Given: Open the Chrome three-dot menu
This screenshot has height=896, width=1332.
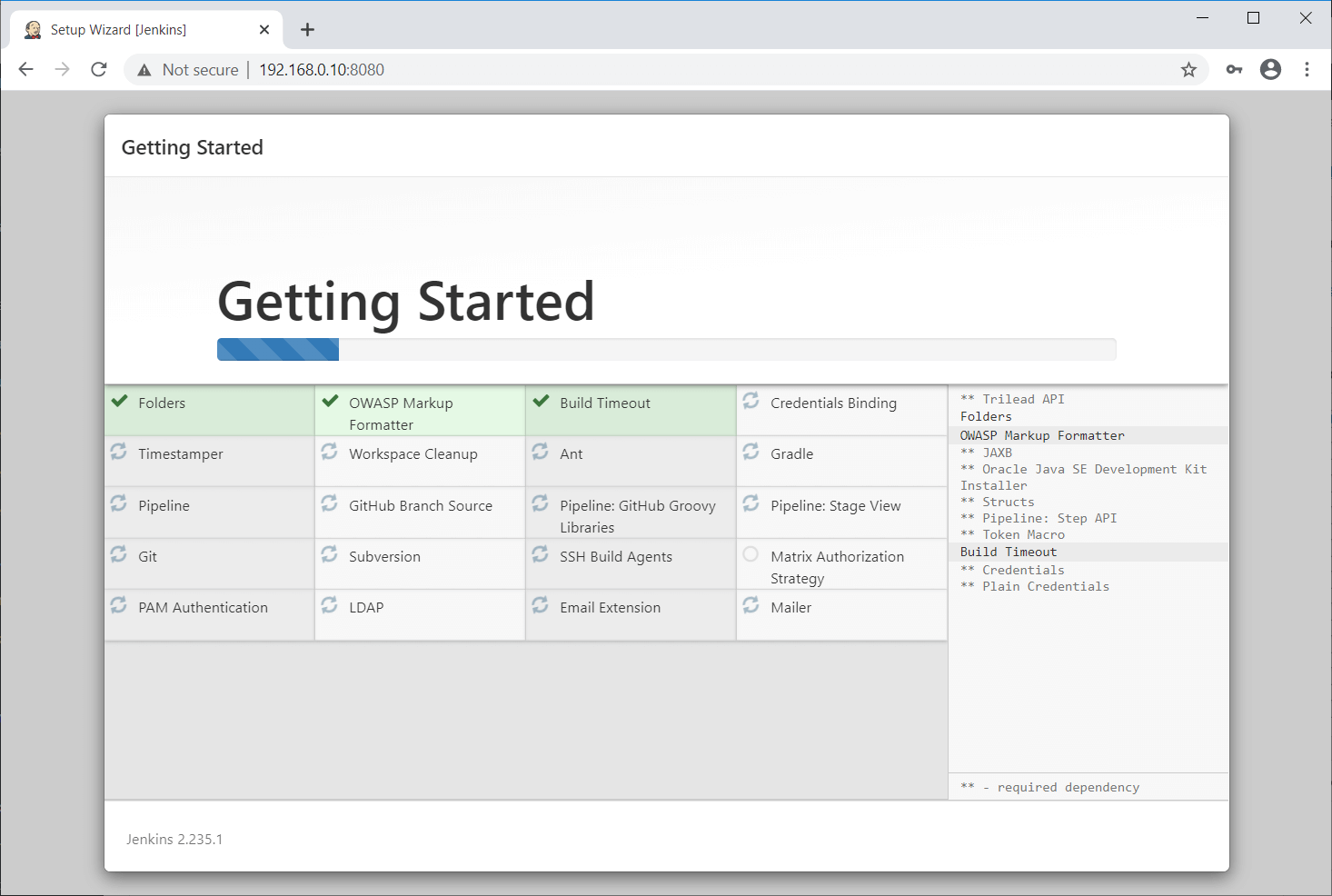Looking at the screenshot, I should (x=1307, y=69).
